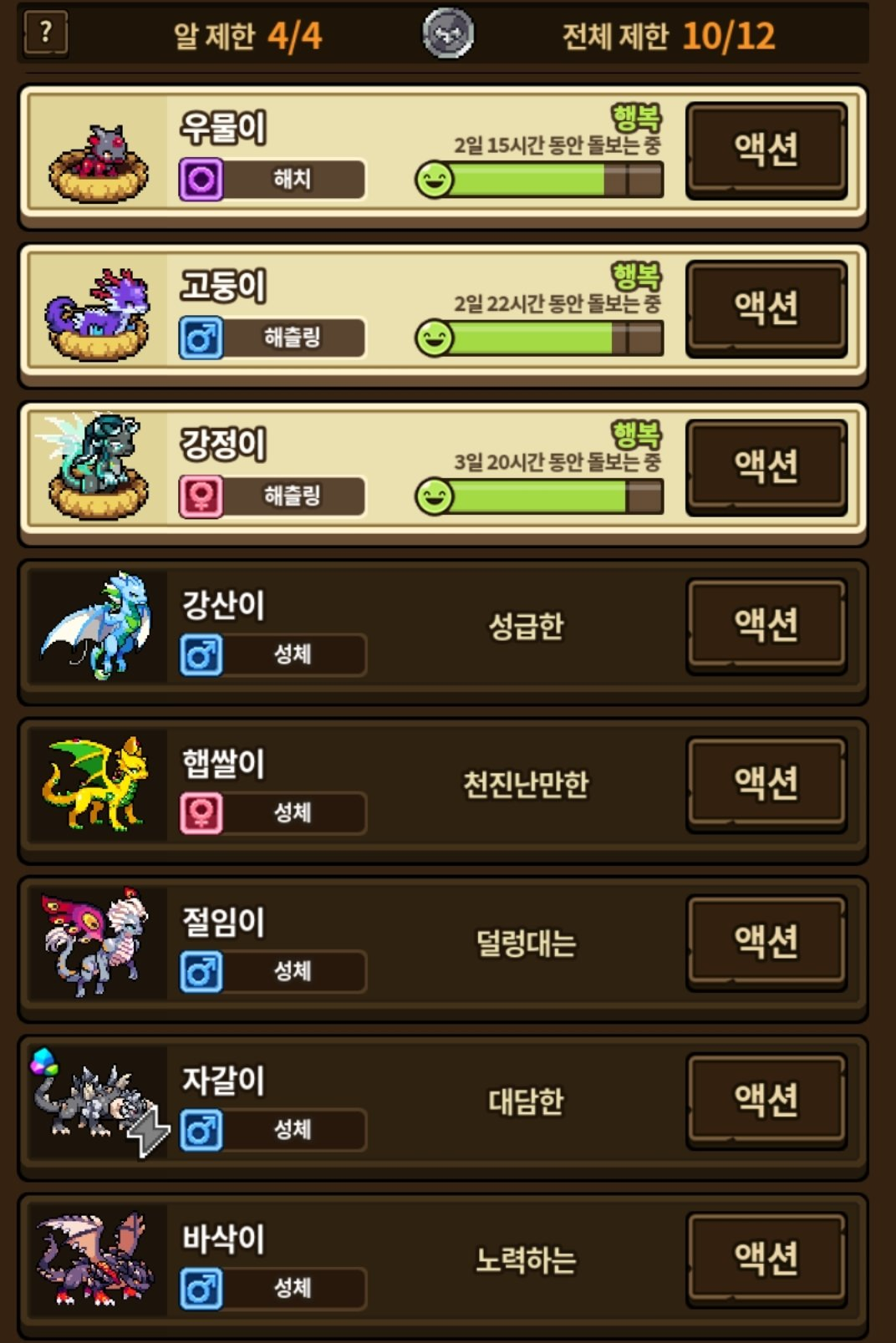The height and width of the screenshot is (1343, 896).
Task: Tap the 해츨링 stage label of 고둥이
Action: (293, 338)
